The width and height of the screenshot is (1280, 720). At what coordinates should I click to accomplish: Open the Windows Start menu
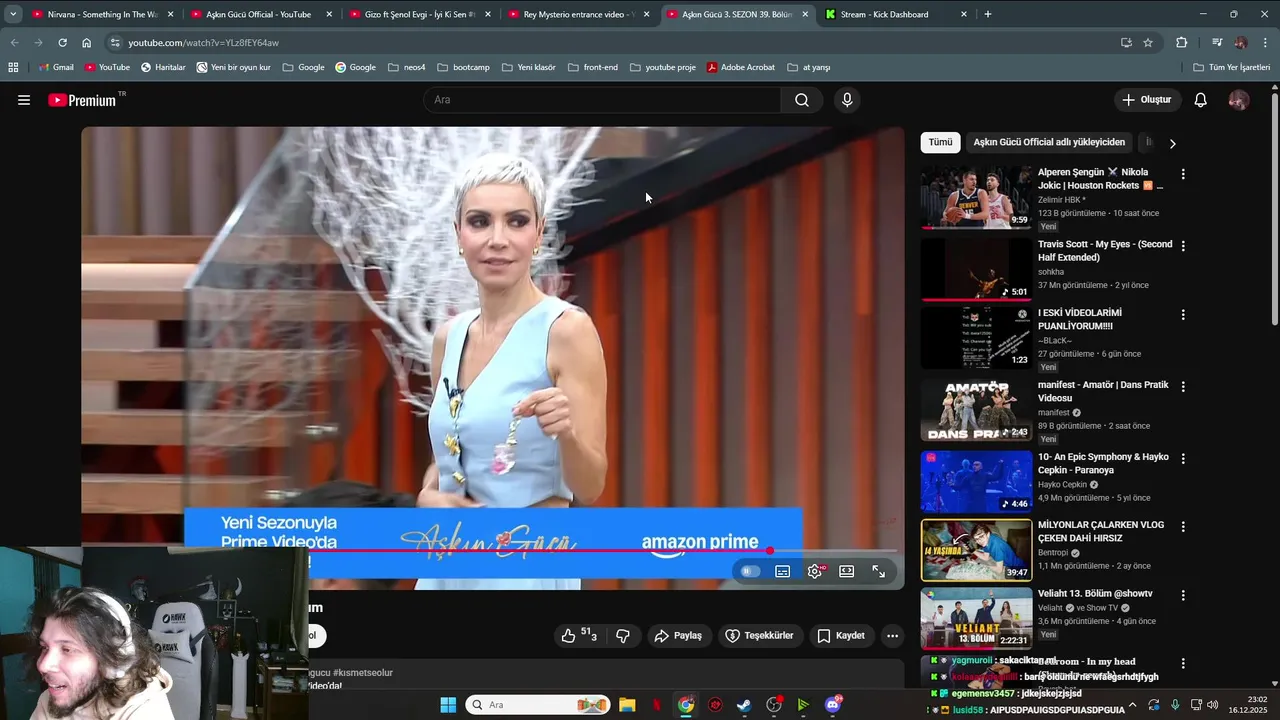(x=448, y=705)
